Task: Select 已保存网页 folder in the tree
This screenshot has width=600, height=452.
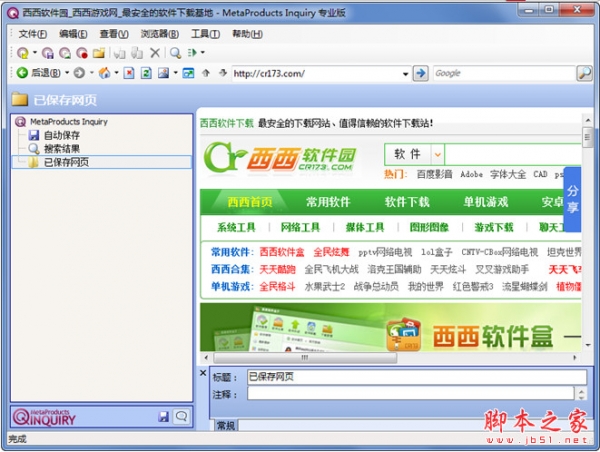Action: [x=66, y=162]
